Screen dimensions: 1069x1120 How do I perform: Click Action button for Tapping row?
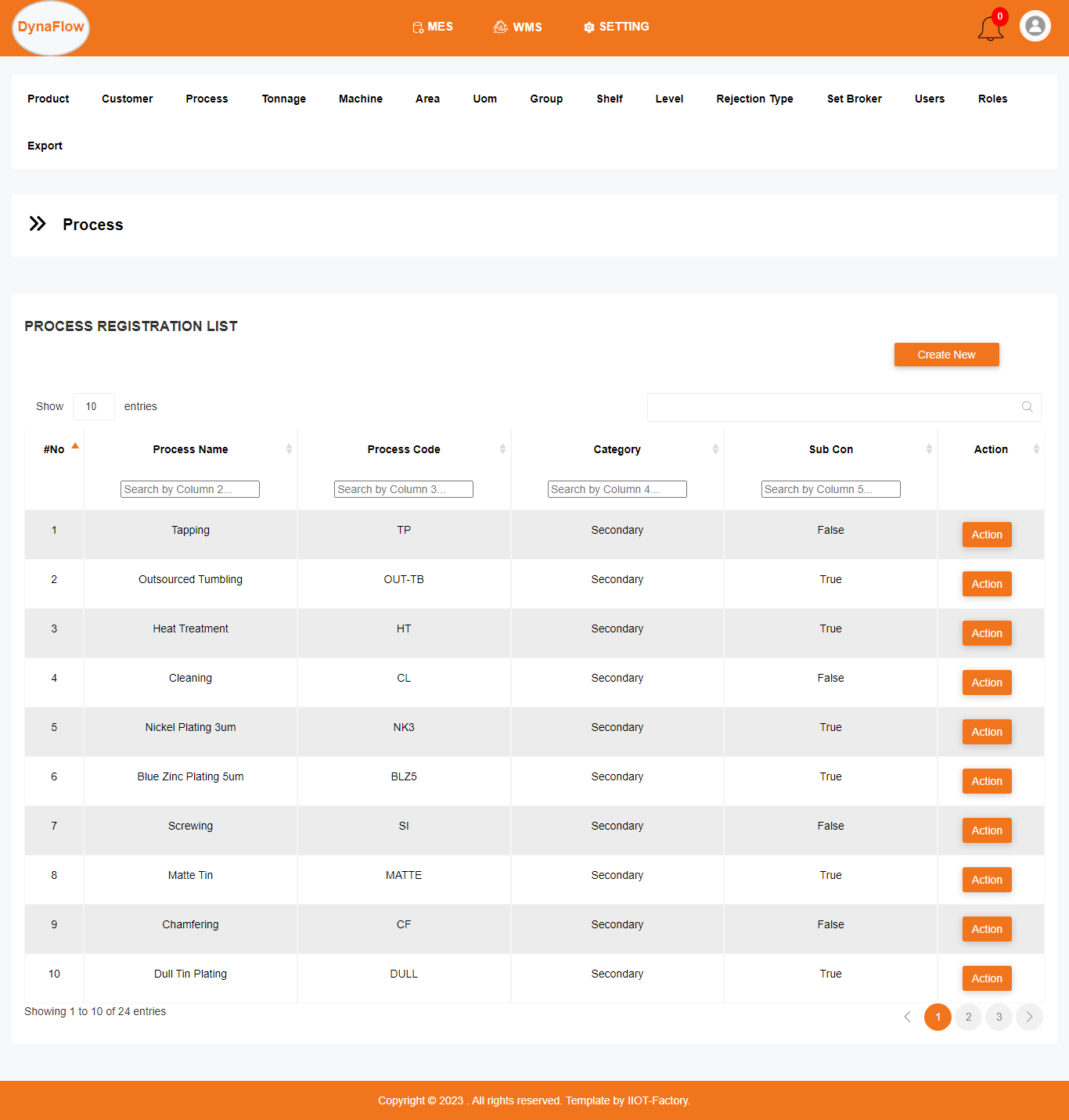click(x=987, y=535)
